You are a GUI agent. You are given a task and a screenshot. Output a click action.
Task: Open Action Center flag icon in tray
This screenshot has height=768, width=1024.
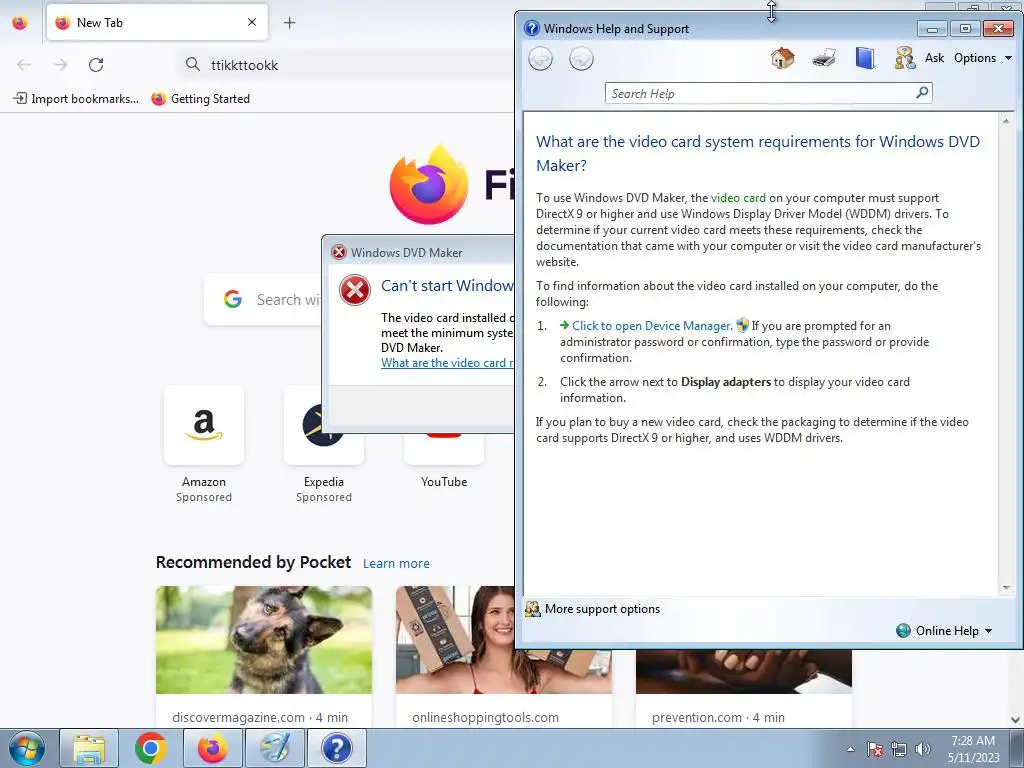tap(875, 749)
